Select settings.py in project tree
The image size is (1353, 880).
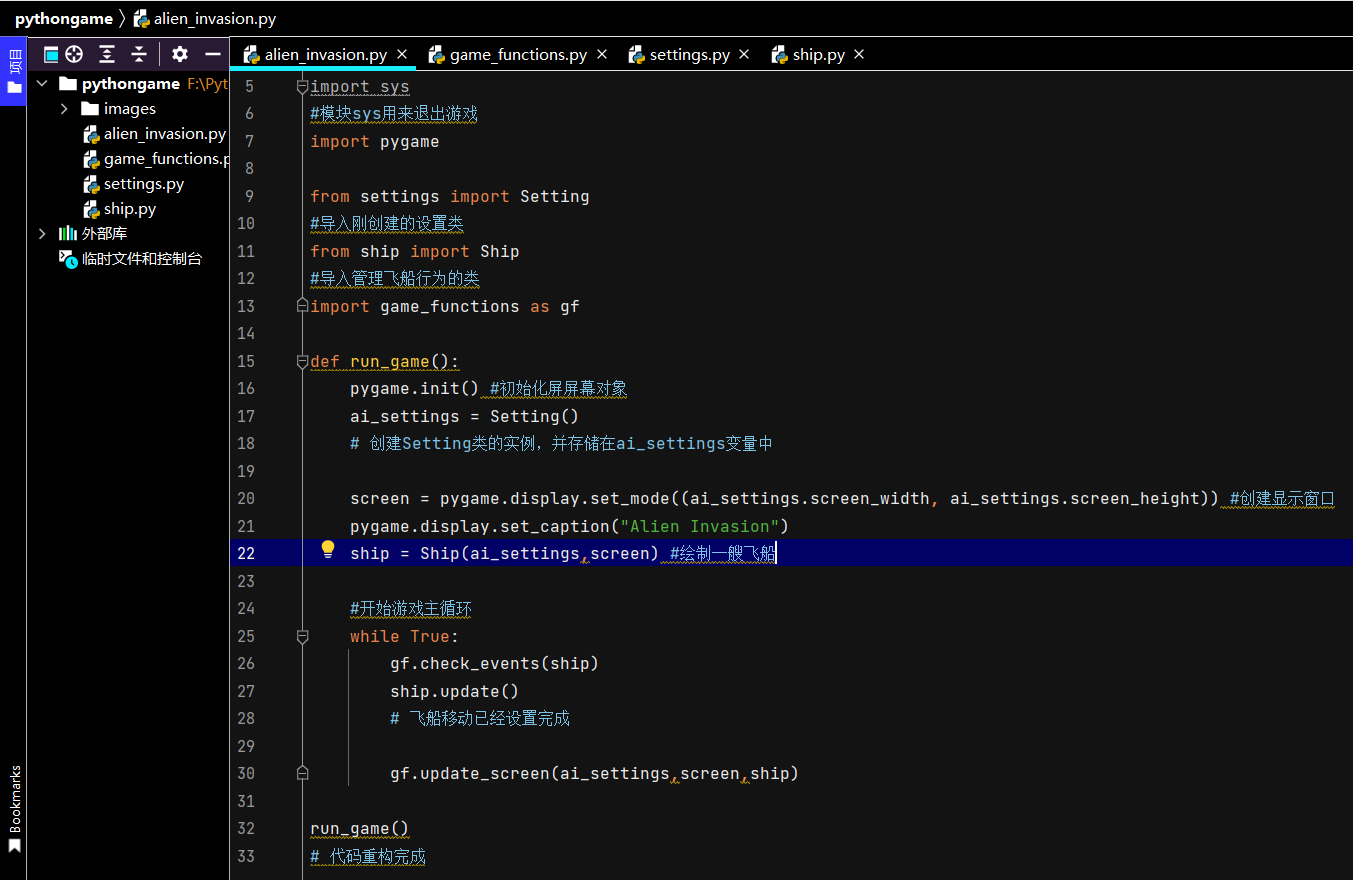[133, 184]
